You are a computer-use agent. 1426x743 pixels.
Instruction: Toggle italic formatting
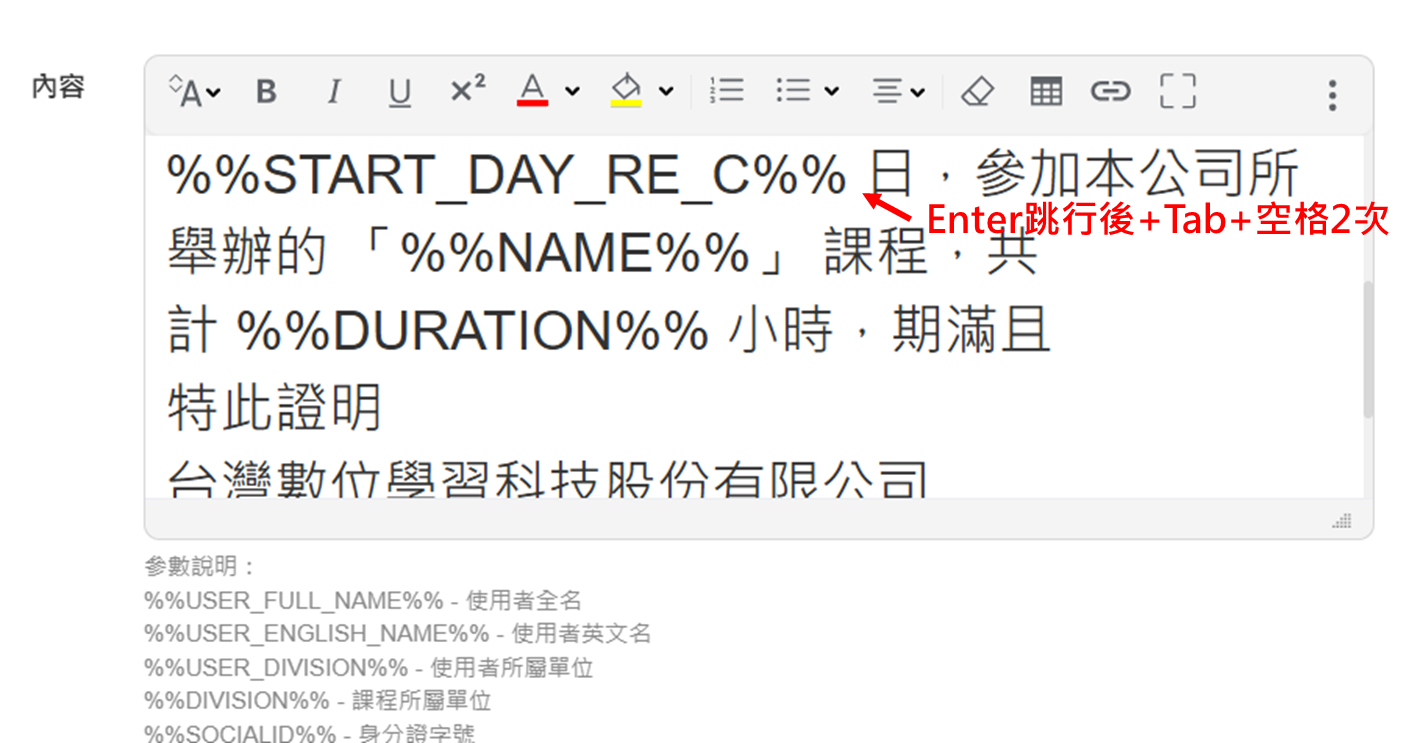click(x=333, y=91)
